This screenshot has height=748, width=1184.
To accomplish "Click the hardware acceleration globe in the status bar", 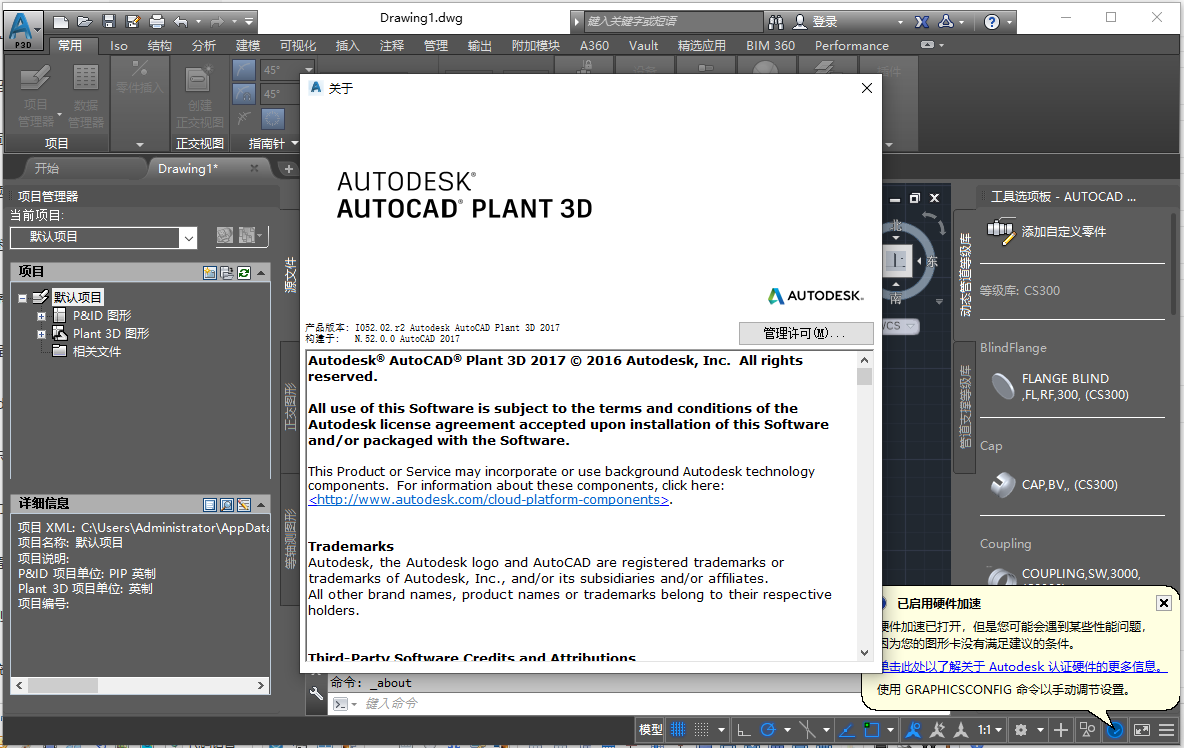I will 1114,730.
